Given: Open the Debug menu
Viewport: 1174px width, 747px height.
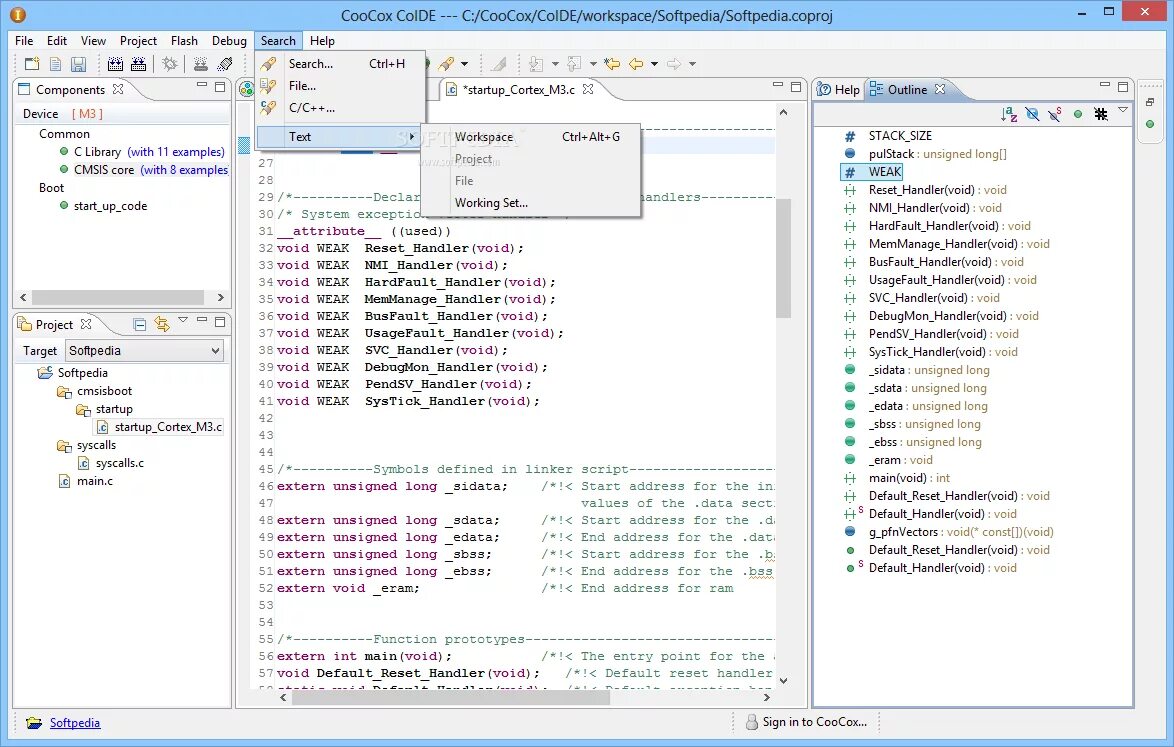Looking at the screenshot, I should tap(229, 40).
